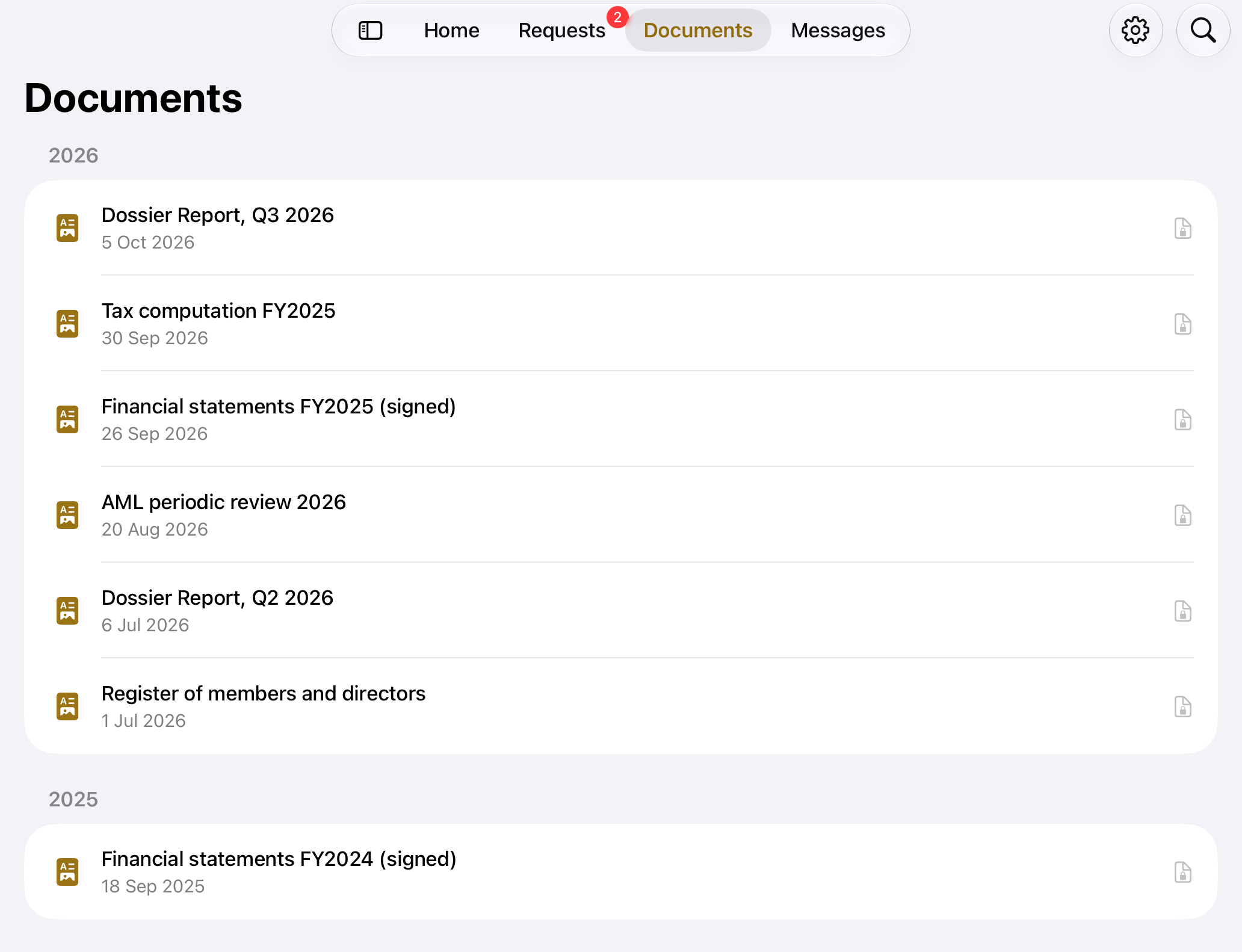
Task: Select the Documents tab
Action: click(x=698, y=30)
